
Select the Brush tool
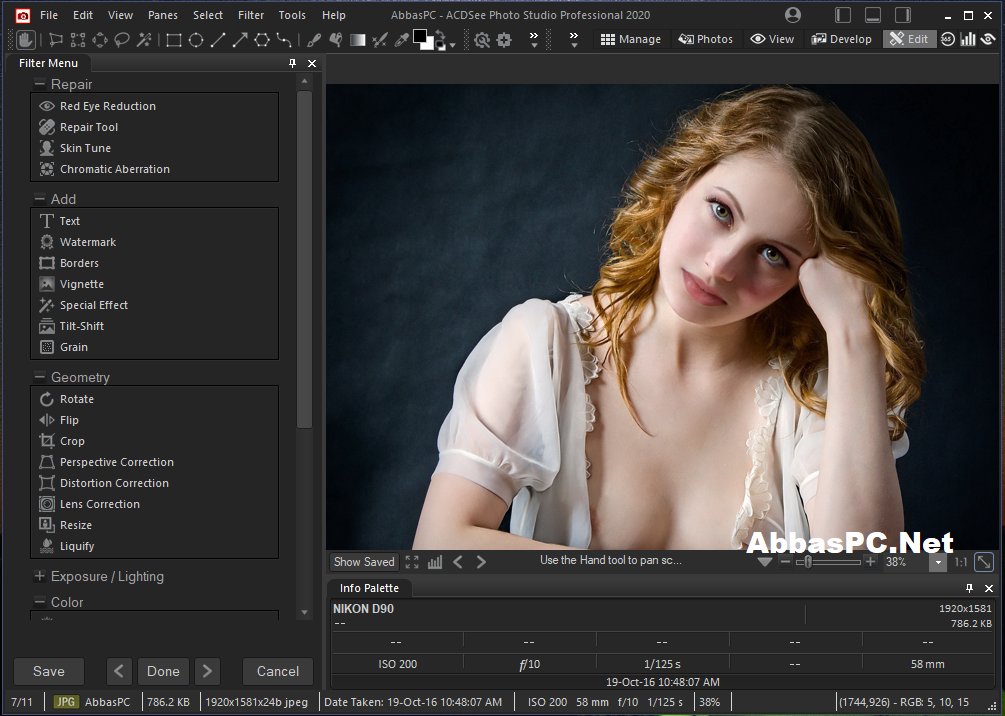[313, 40]
